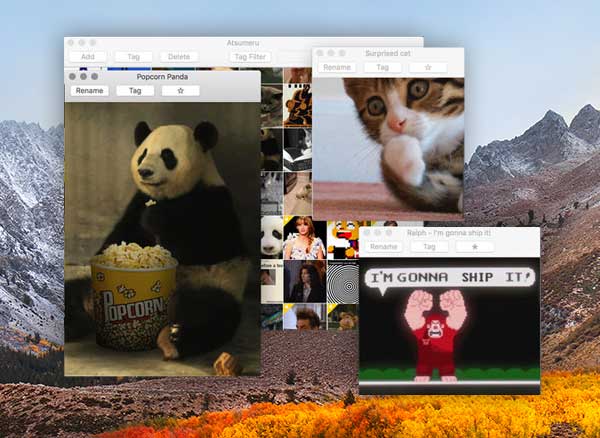This screenshot has height=438, width=600.
Task: Click Rename in the Surprised cat window
Action: point(337,67)
